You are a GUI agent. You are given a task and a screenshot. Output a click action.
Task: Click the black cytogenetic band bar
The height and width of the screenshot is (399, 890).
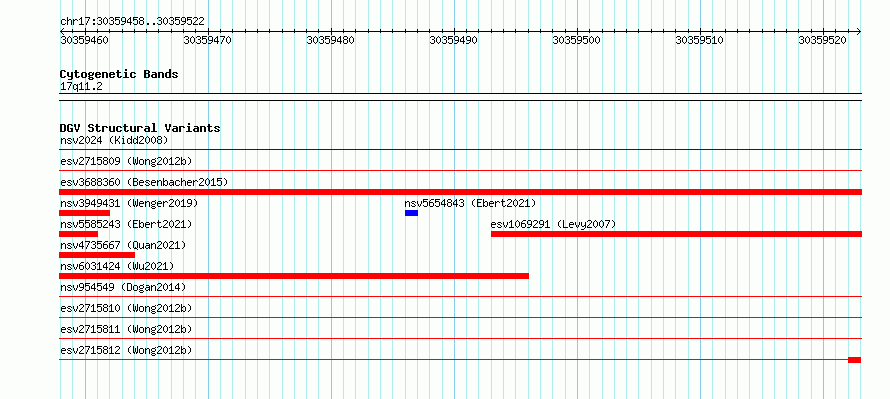click(x=460, y=97)
